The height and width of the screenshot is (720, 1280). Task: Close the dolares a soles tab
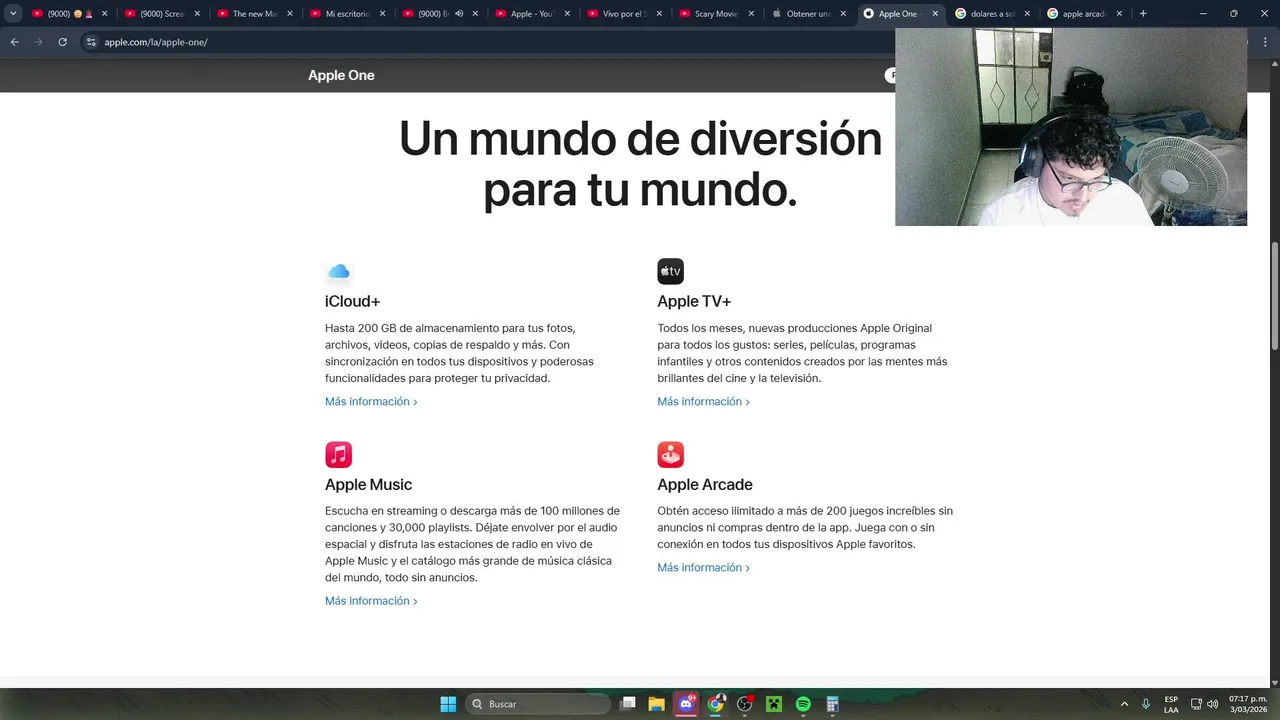coord(1027,14)
